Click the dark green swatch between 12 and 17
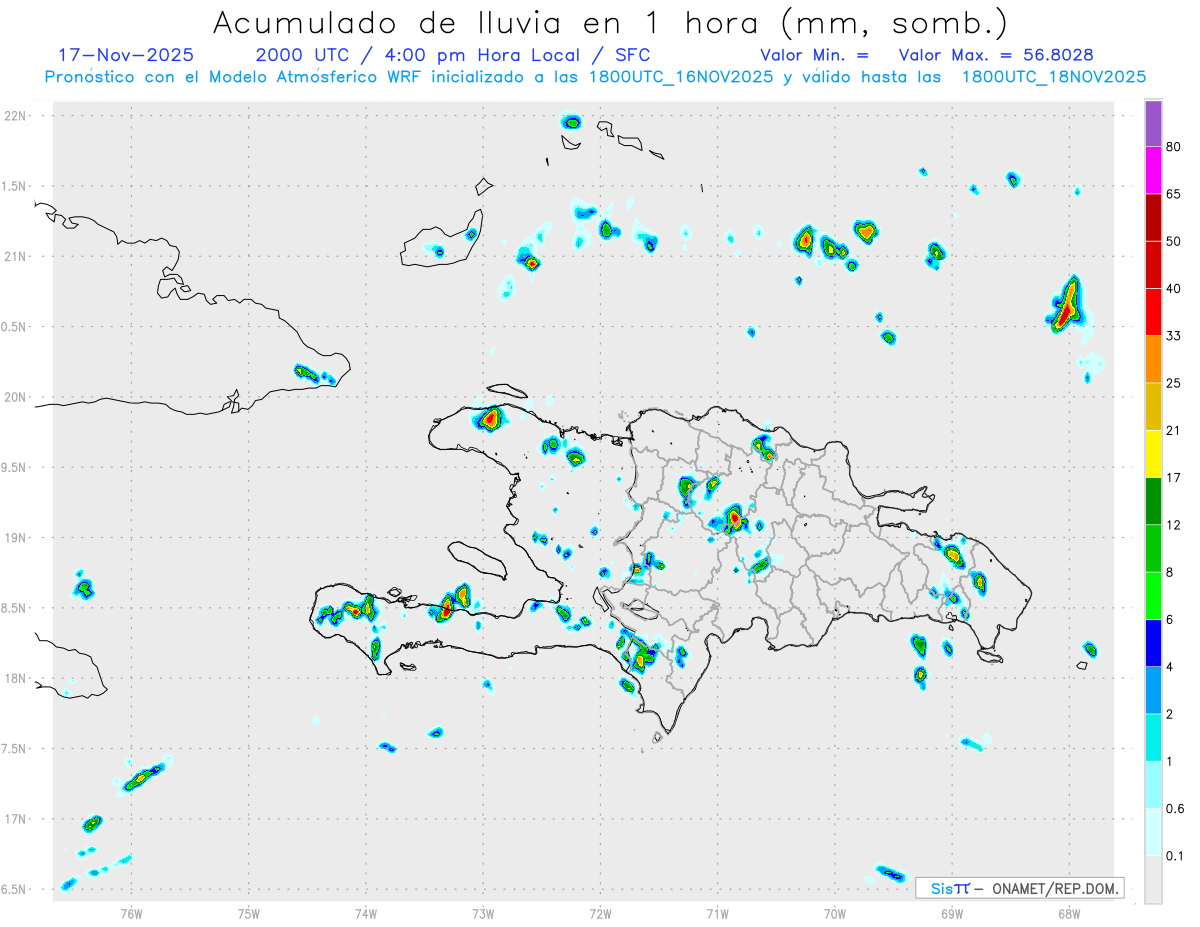Viewport: 1200px width, 927px height. coord(1153,501)
